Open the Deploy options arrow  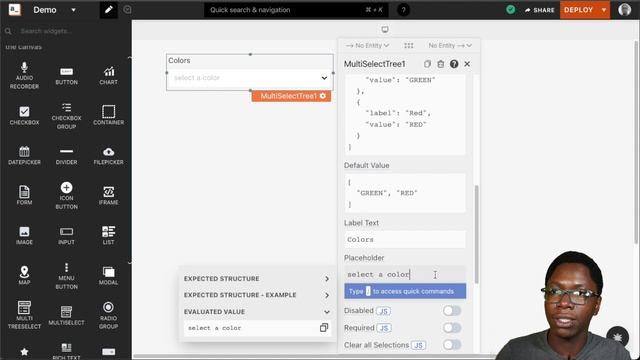coord(604,10)
